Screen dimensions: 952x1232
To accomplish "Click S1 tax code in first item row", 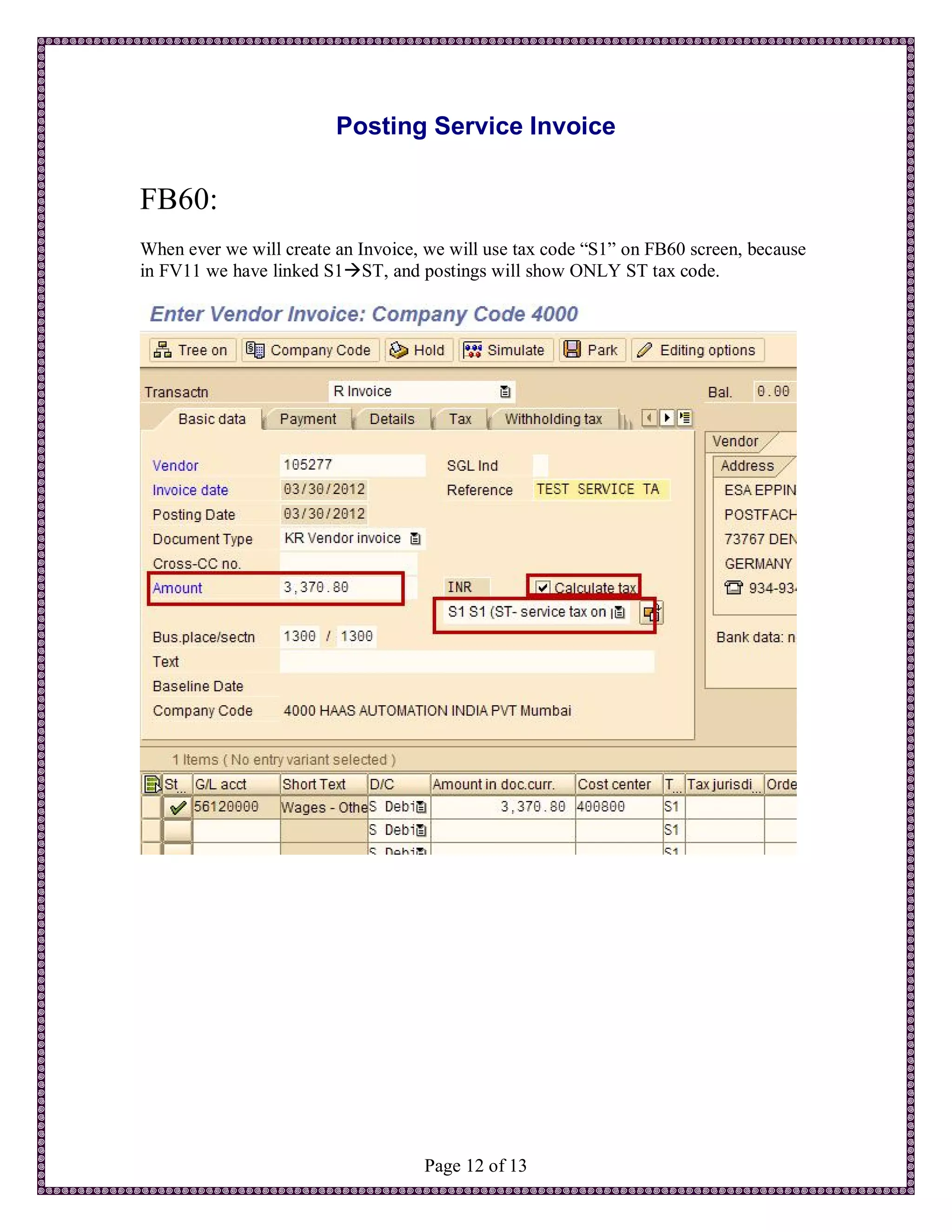I will click(674, 807).
